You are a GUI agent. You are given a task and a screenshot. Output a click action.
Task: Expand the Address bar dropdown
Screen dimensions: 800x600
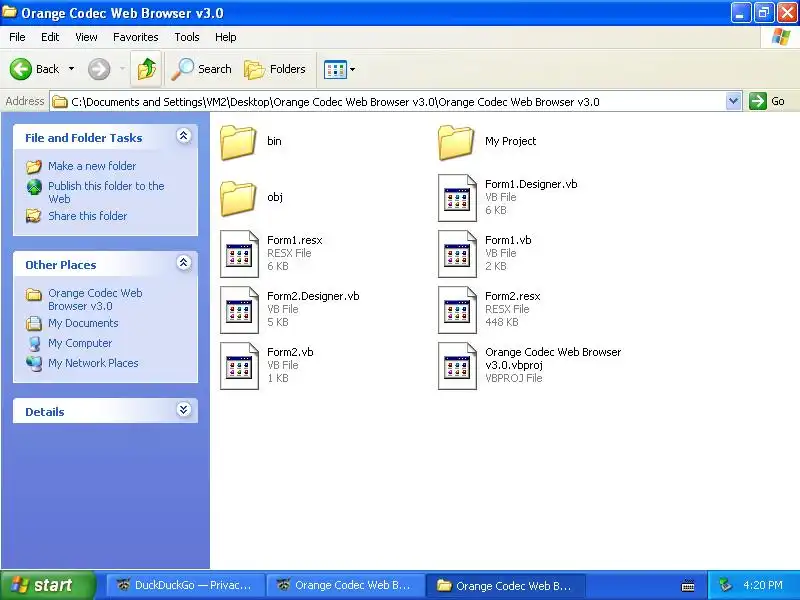733,102
